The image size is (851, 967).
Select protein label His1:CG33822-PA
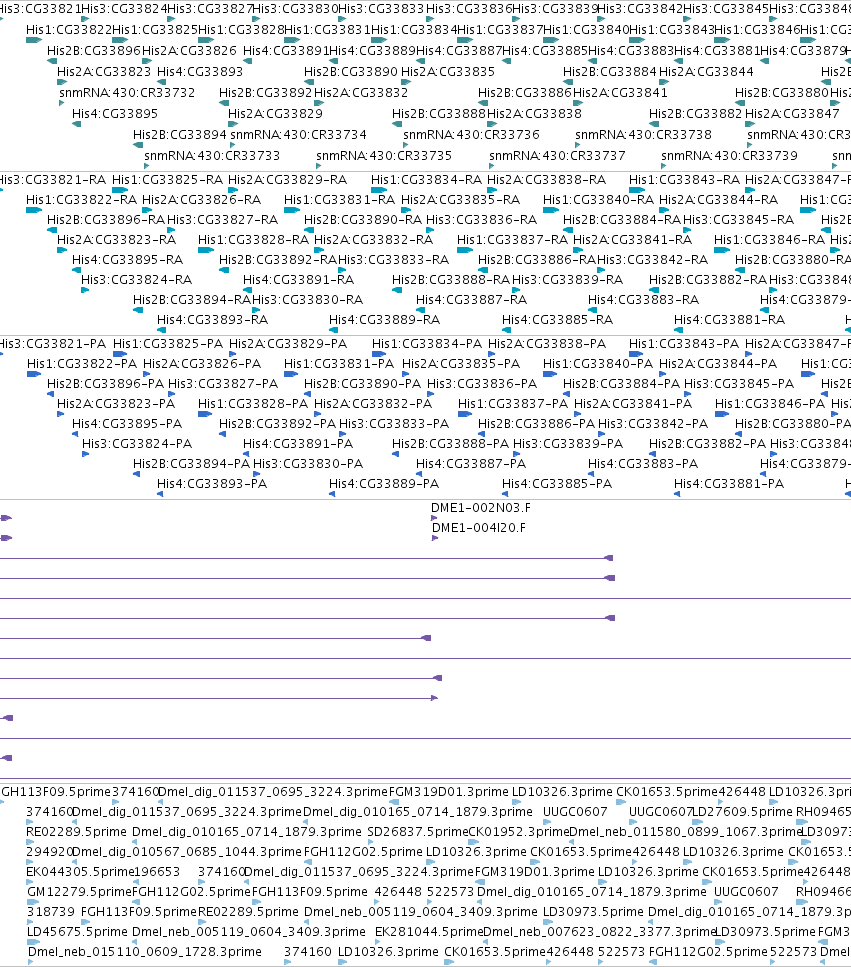click(82, 364)
